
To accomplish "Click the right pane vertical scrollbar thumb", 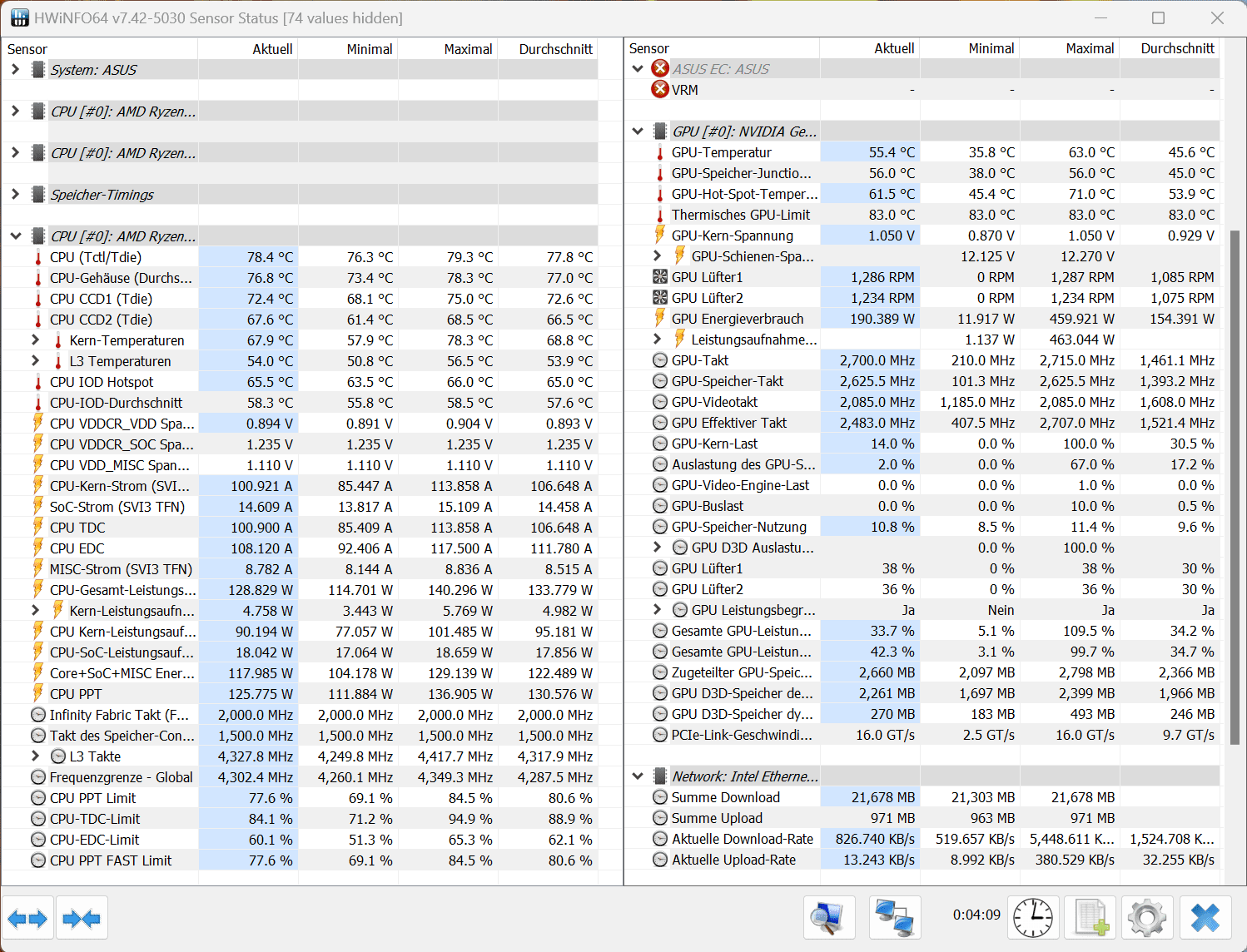I will point(1235,488).
